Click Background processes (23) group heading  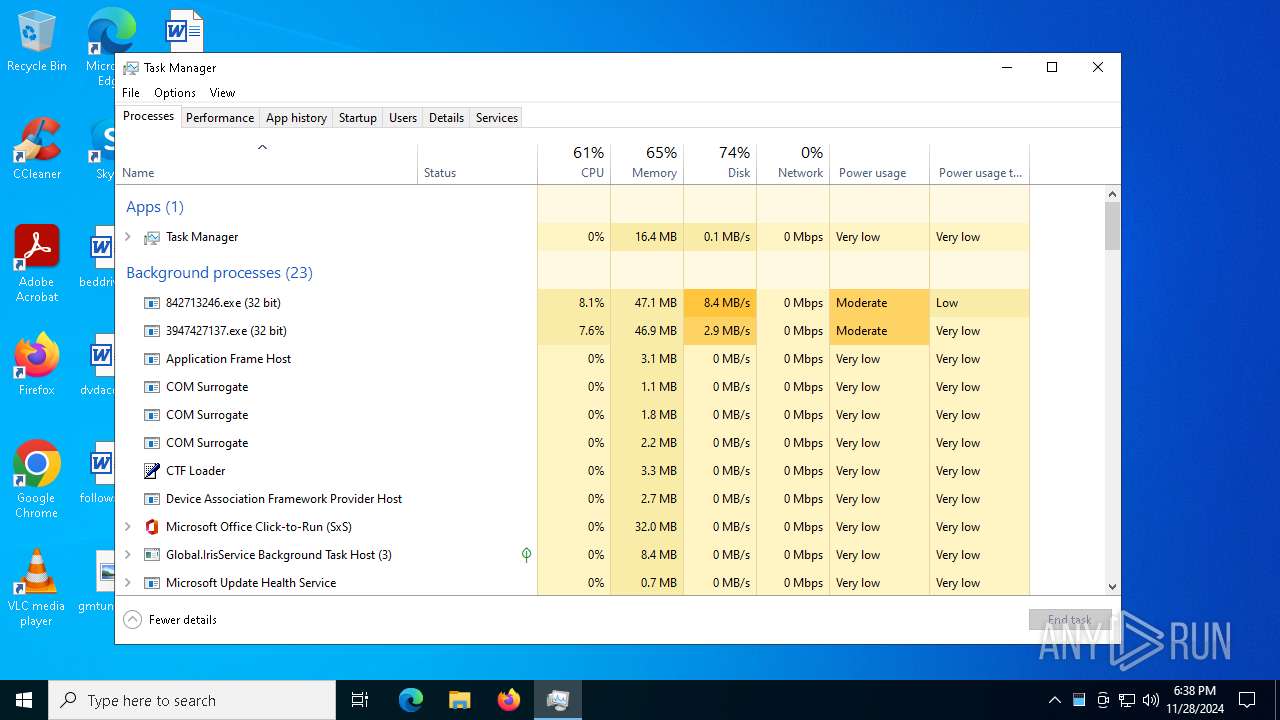pyautogui.click(x=219, y=273)
